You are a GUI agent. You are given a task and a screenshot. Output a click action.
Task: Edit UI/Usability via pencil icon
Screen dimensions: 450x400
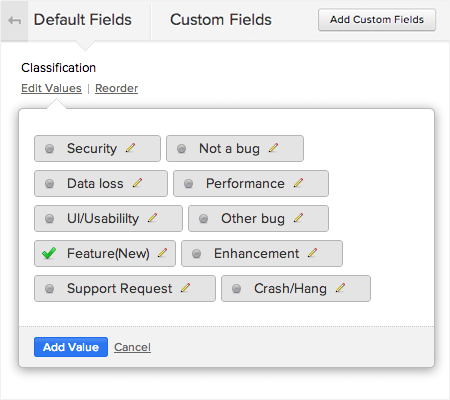pyautogui.click(x=152, y=218)
